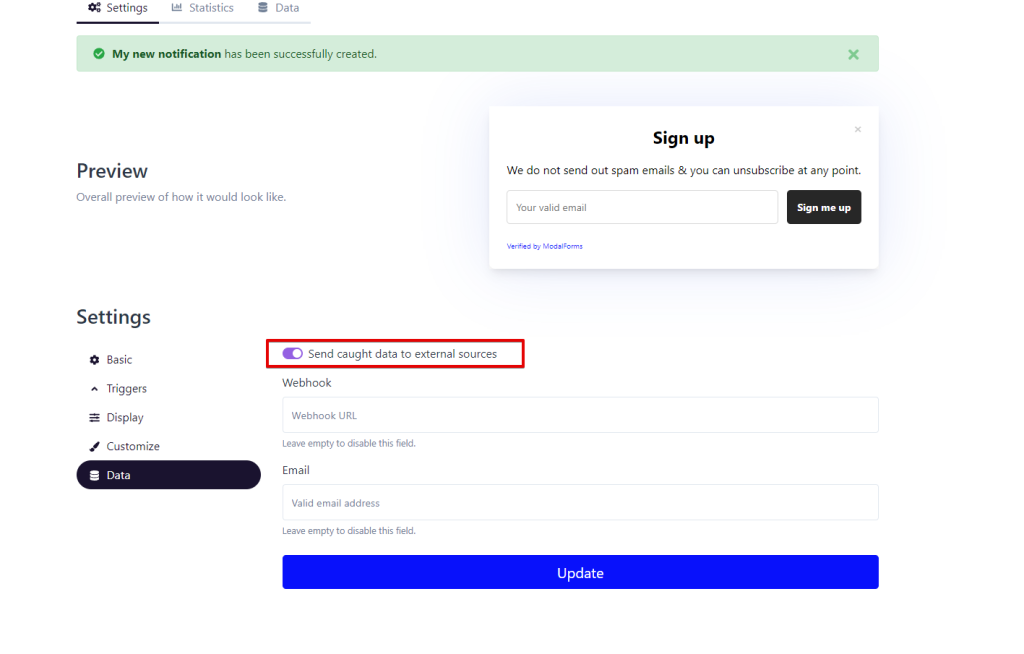Switch to the Statistics tab

pos(202,8)
